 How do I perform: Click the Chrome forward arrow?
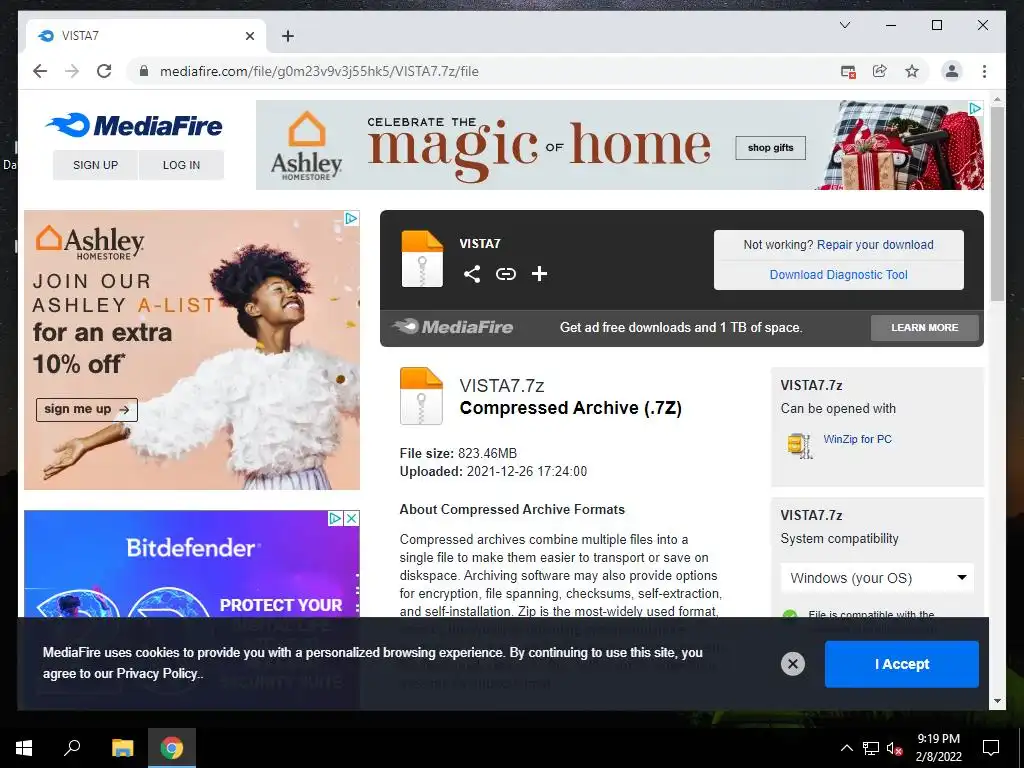click(72, 71)
